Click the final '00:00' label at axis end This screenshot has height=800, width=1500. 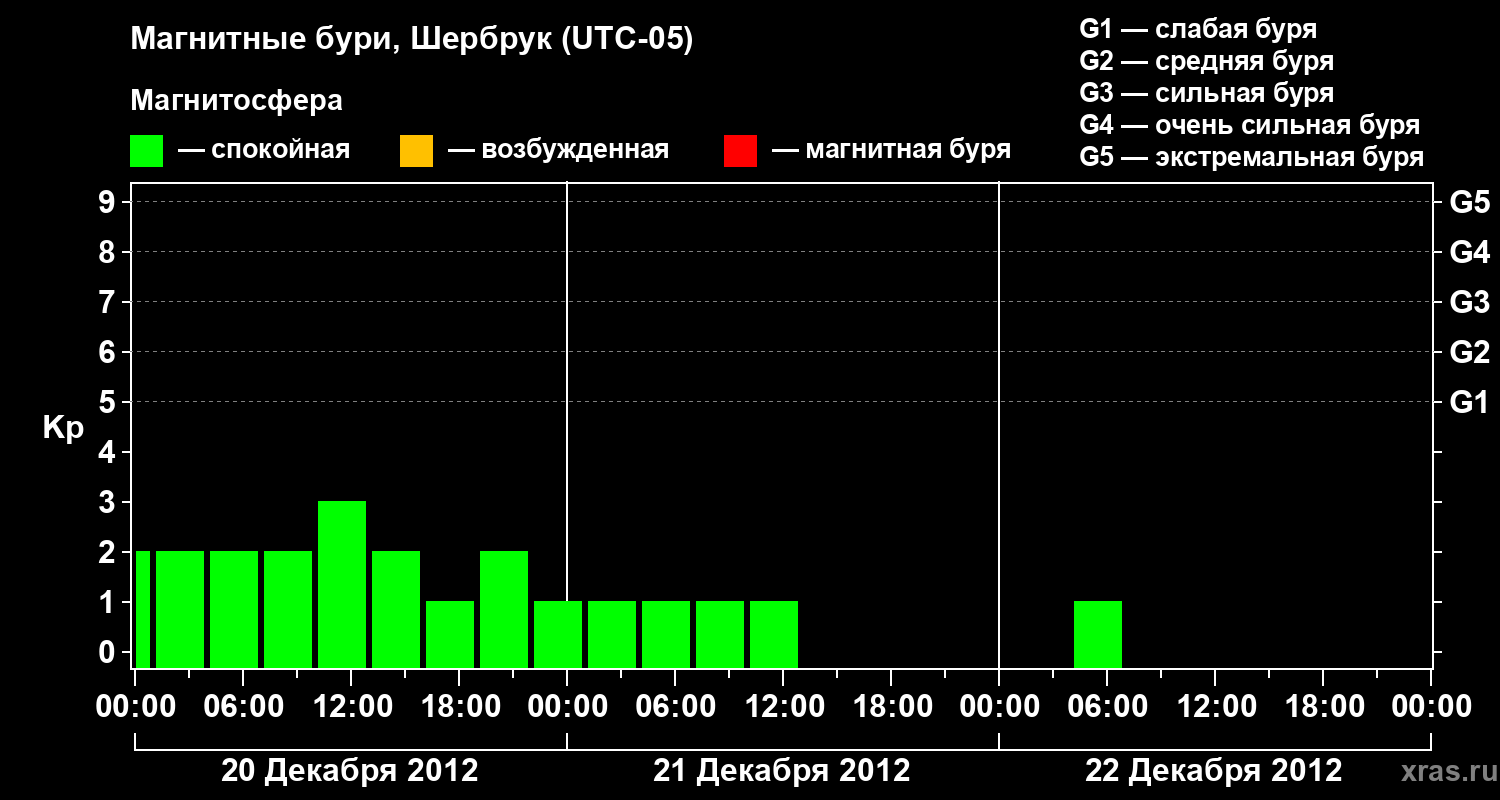click(1431, 707)
